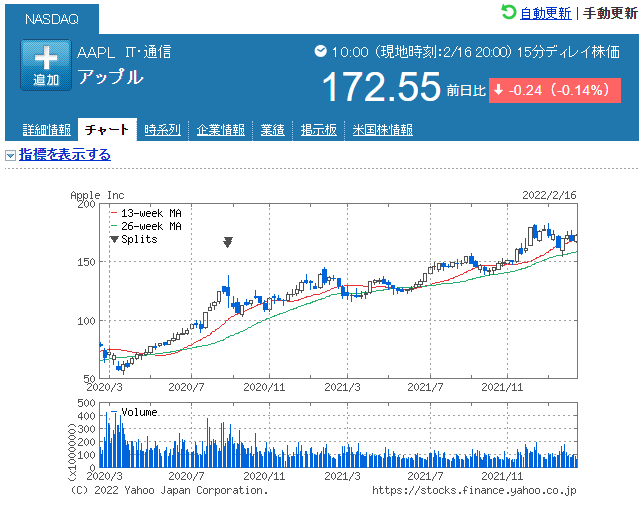Viewport: 644px width, 505px height.
Task: Click the 指標を表示する link
Action: [64, 155]
